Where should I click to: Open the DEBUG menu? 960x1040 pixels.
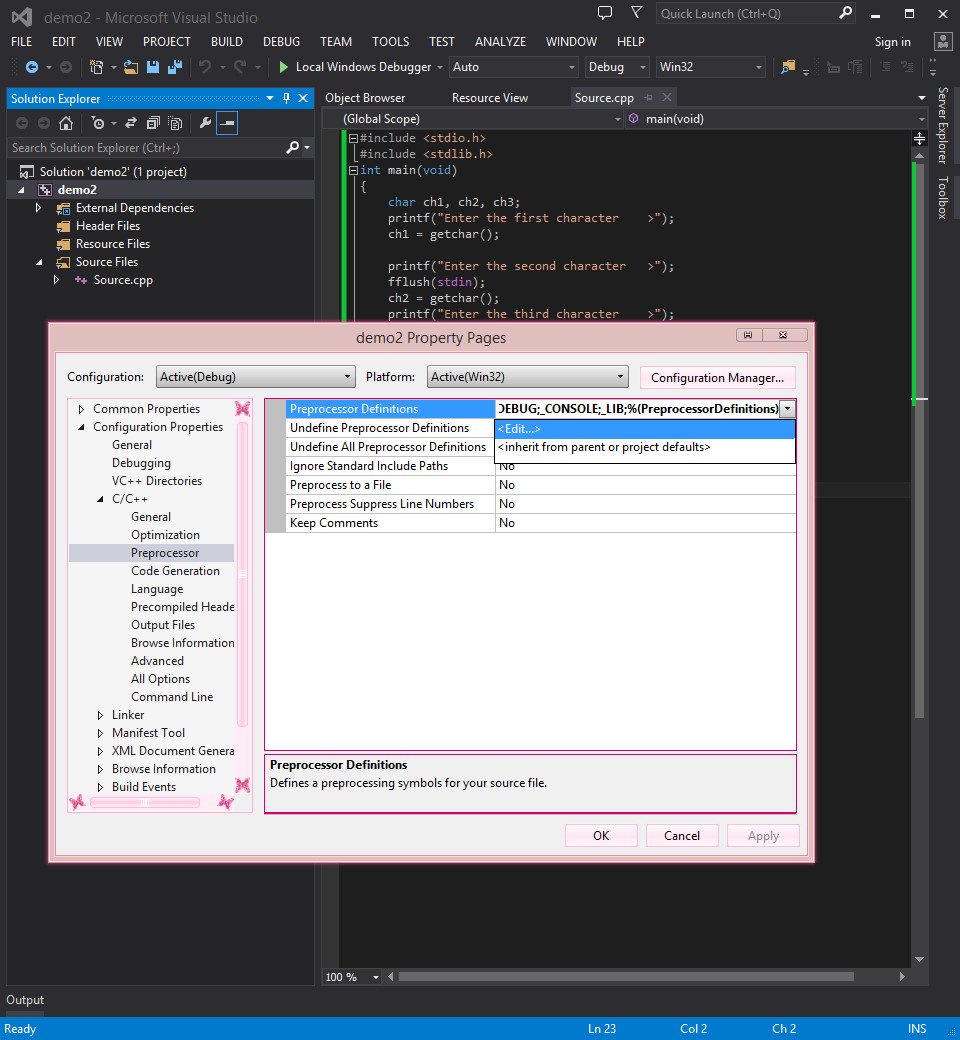click(281, 41)
